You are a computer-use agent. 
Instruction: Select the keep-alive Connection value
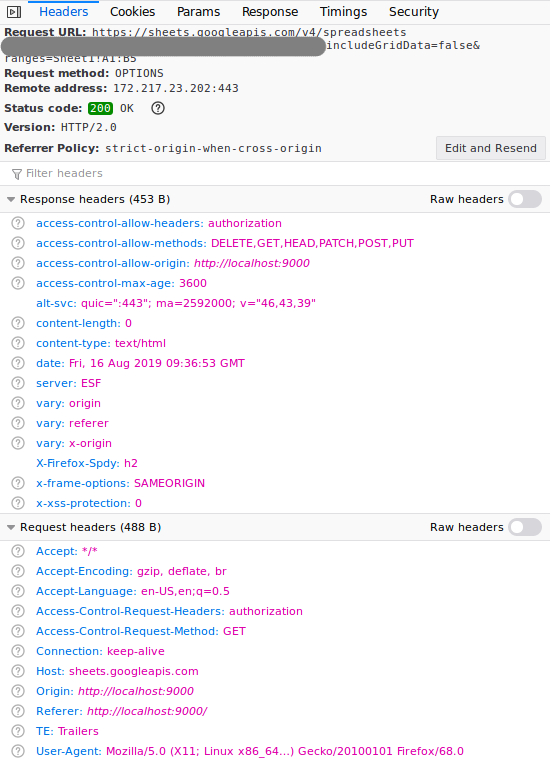point(136,651)
